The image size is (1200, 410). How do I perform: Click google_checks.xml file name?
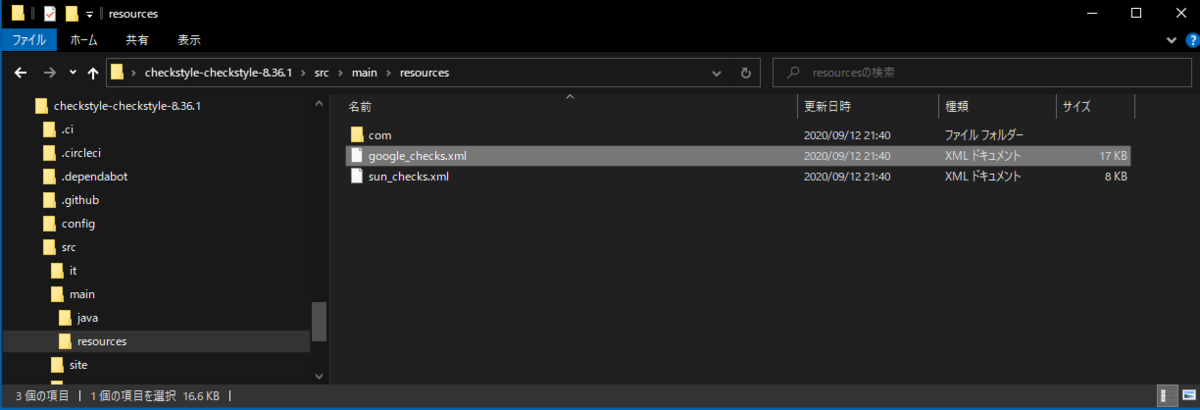[417, 155]
